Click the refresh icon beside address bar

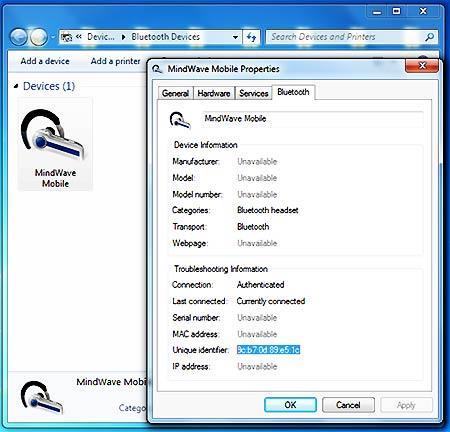(x=251, y=37)
